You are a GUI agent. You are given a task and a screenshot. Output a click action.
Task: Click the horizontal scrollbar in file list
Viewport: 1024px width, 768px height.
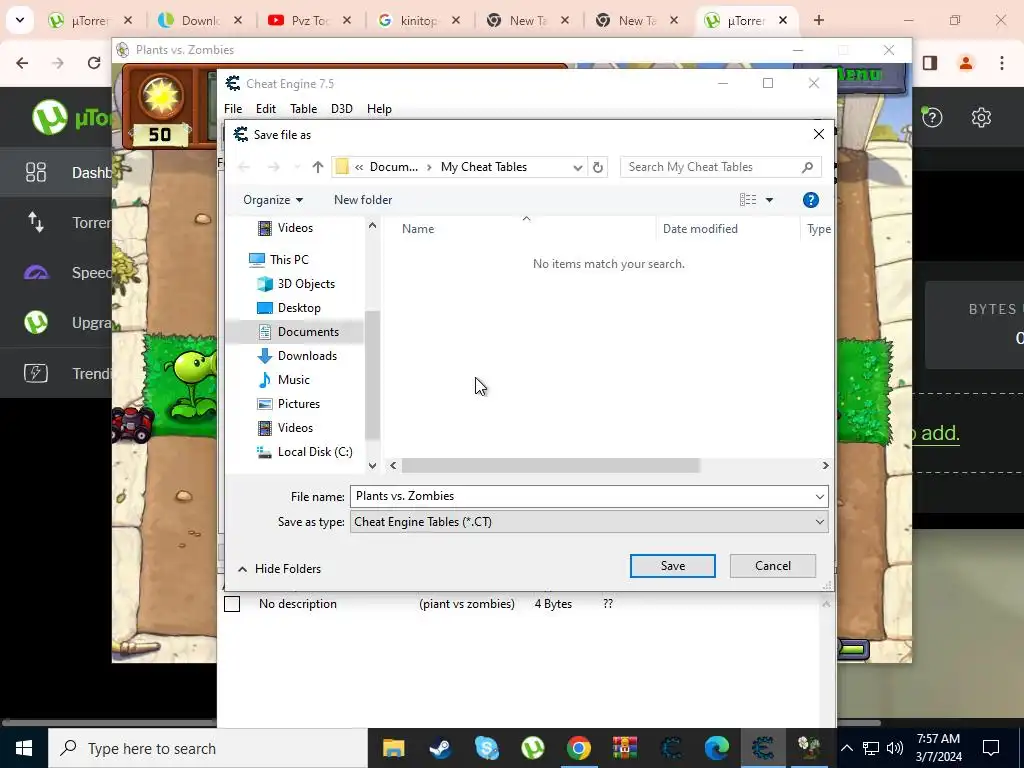[551, 466]
